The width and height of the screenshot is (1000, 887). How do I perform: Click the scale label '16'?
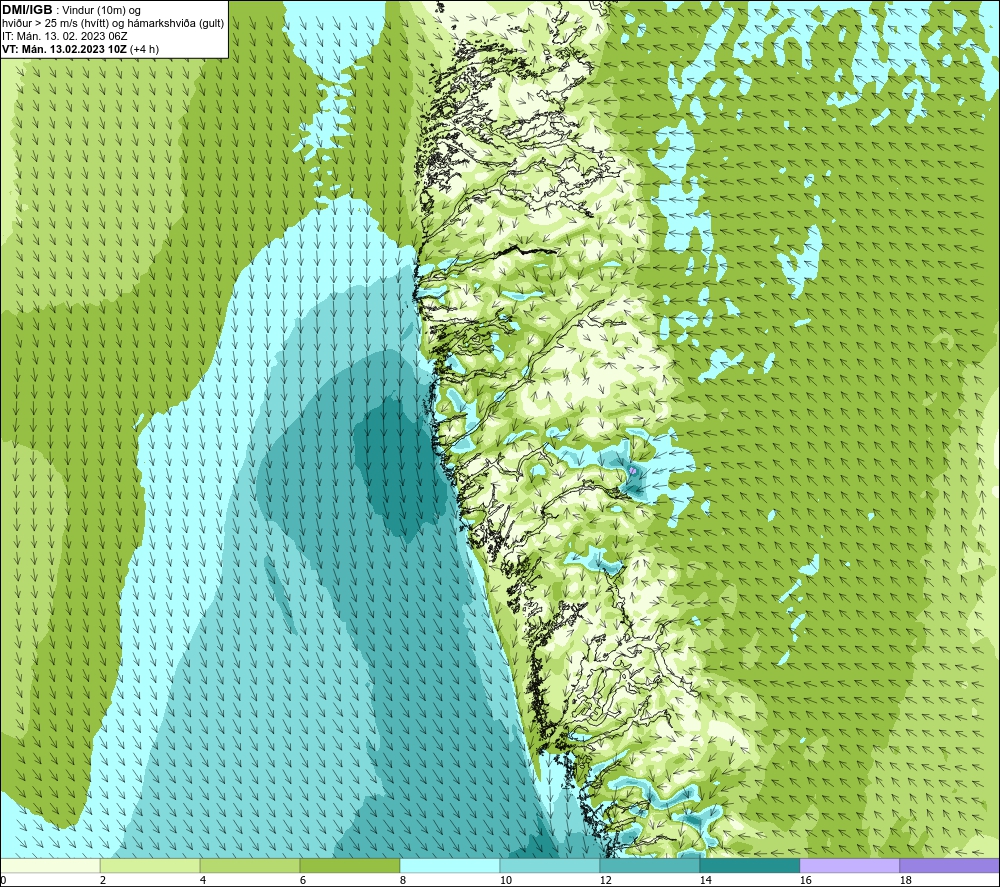pos(805,880)
